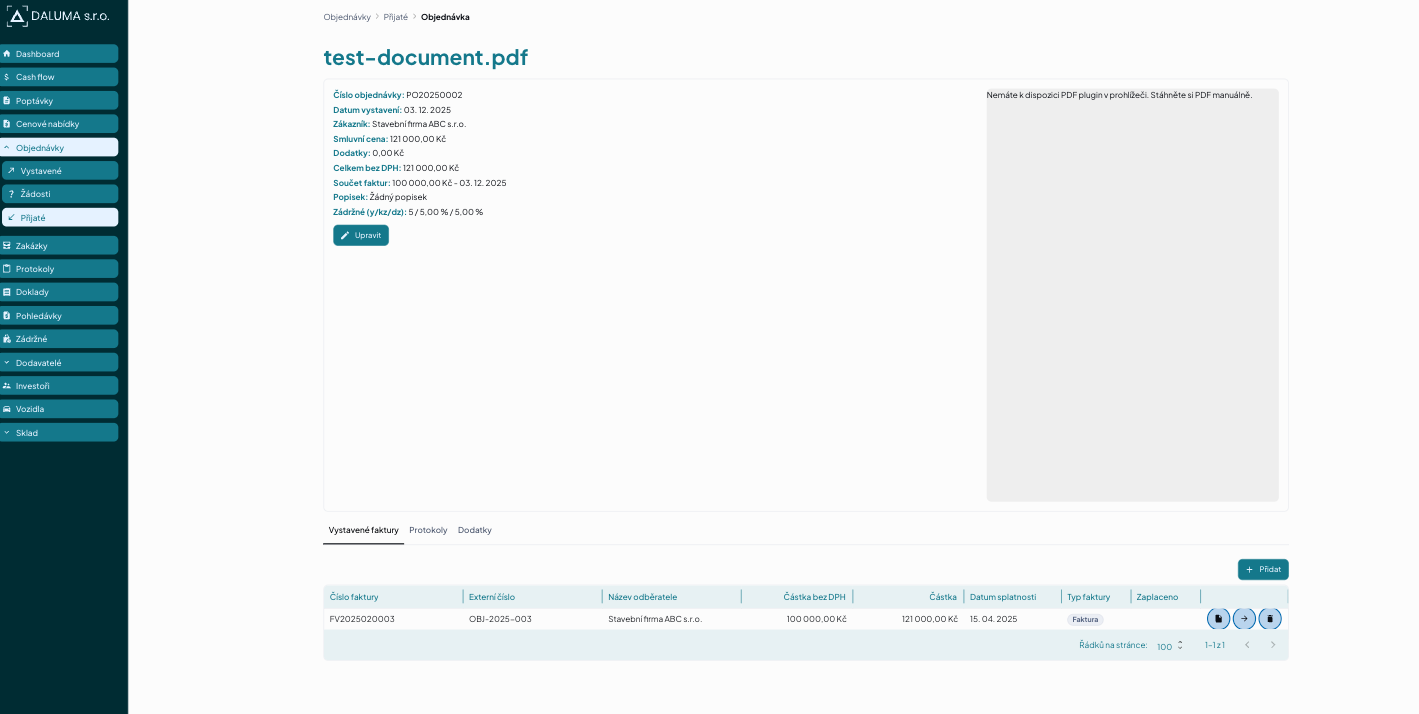Viewport: 1419px width, 714px height.
Task: Click Přijaté breadcrumb link
Action: click(x=396, y=17)
